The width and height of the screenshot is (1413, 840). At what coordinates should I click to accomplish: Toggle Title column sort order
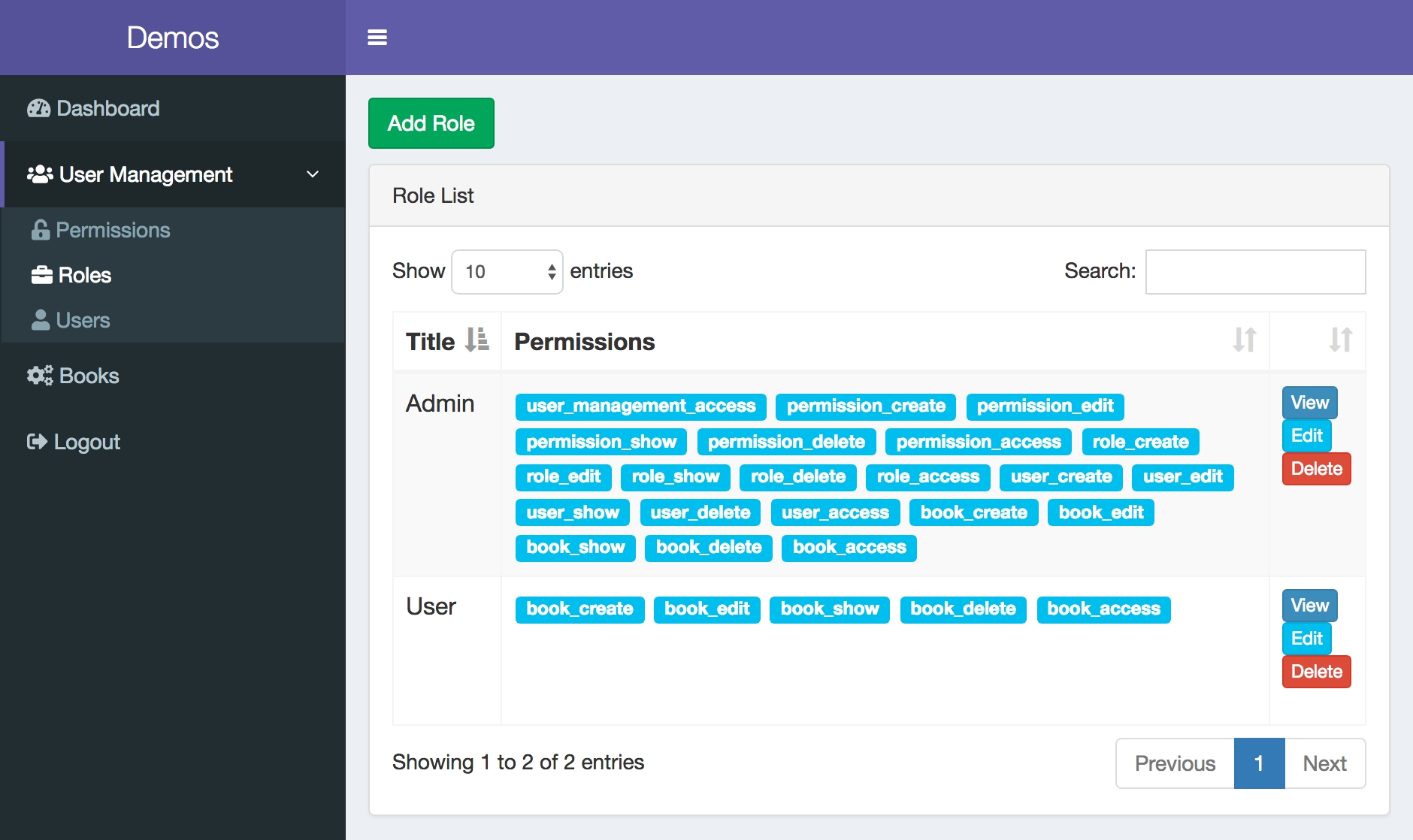coord(477,340)
